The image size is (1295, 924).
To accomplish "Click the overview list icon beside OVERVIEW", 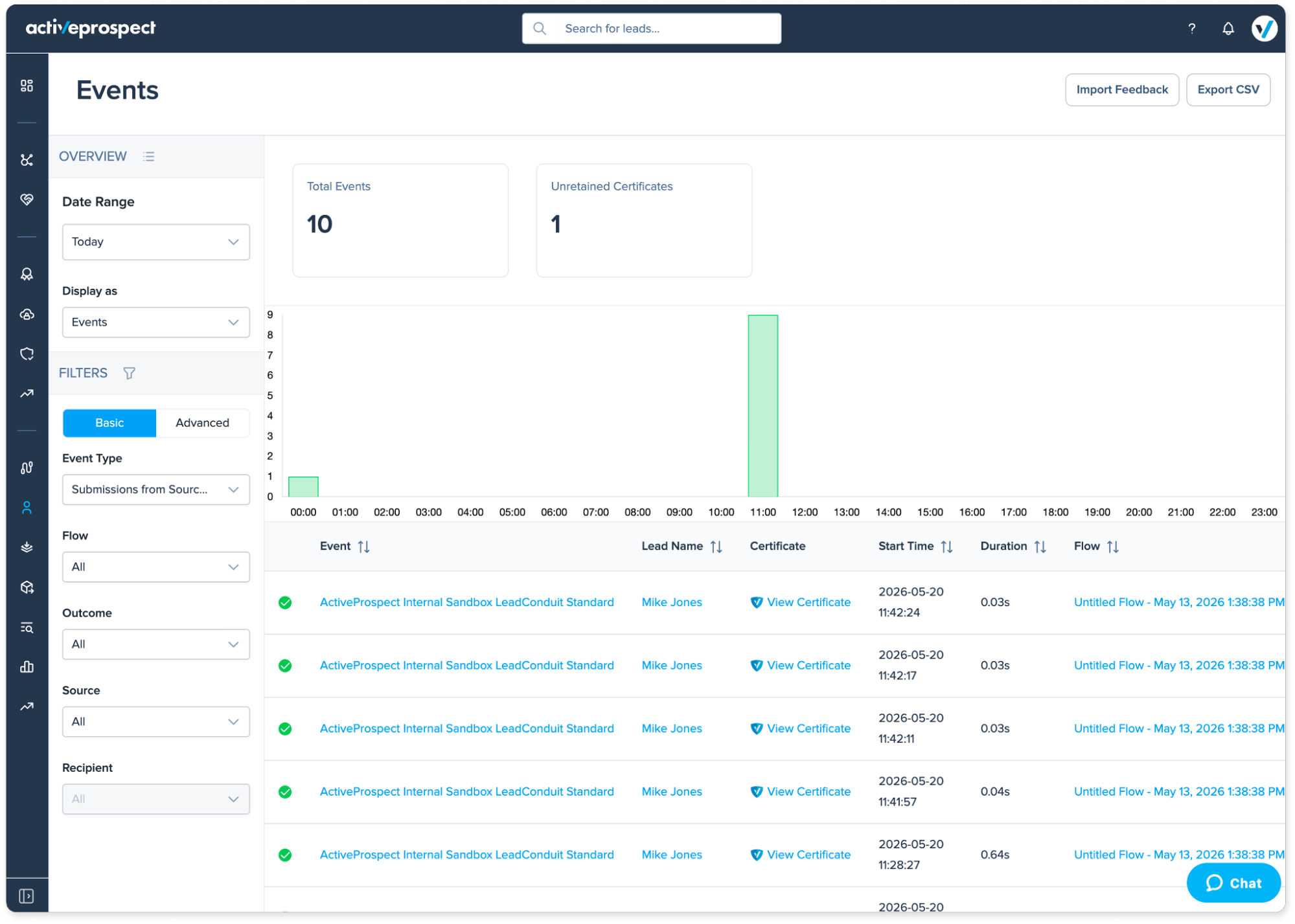I will pyautogui.click(x=149, y=157).
